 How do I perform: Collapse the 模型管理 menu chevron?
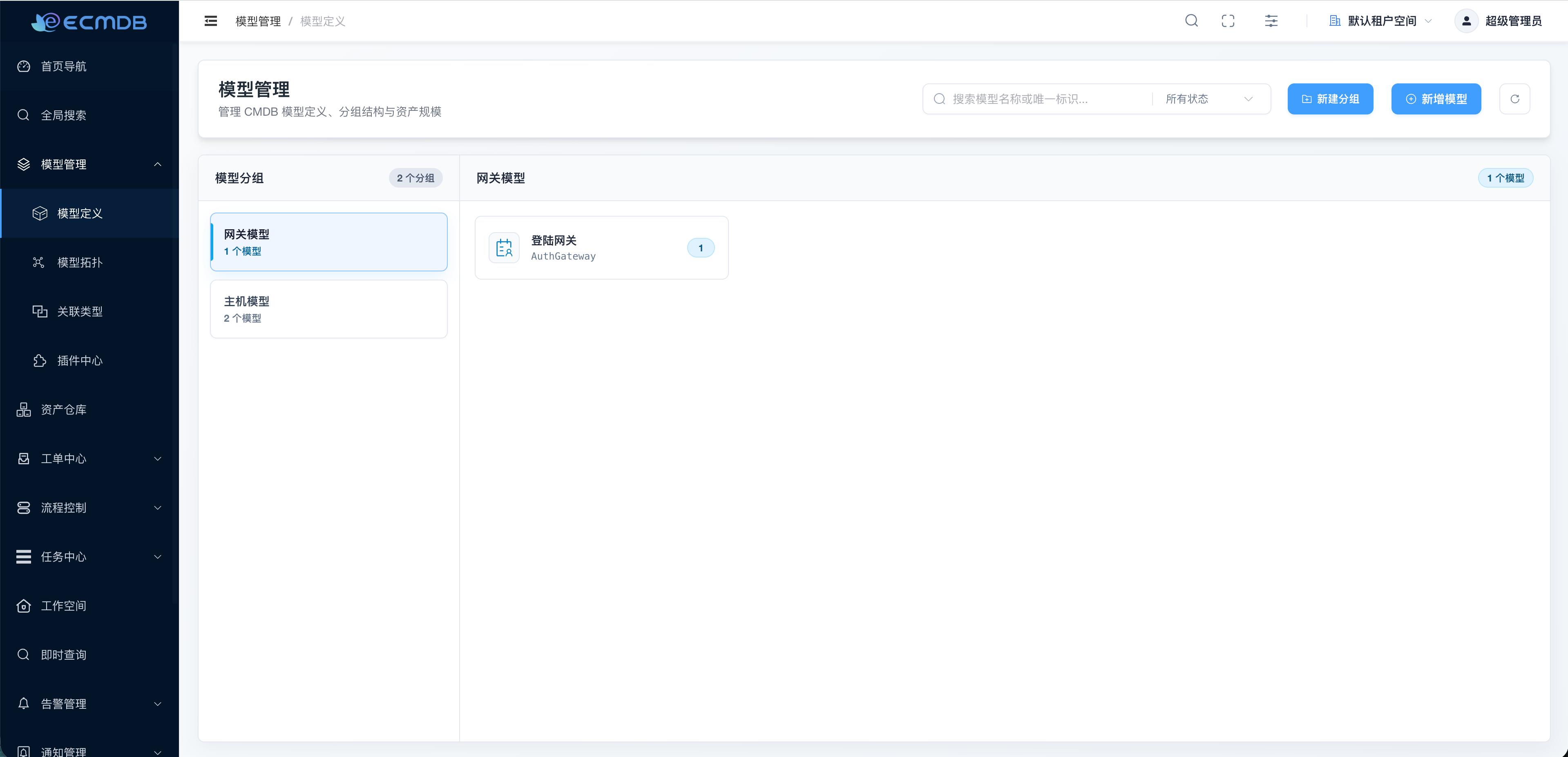(x=158, y=164)
